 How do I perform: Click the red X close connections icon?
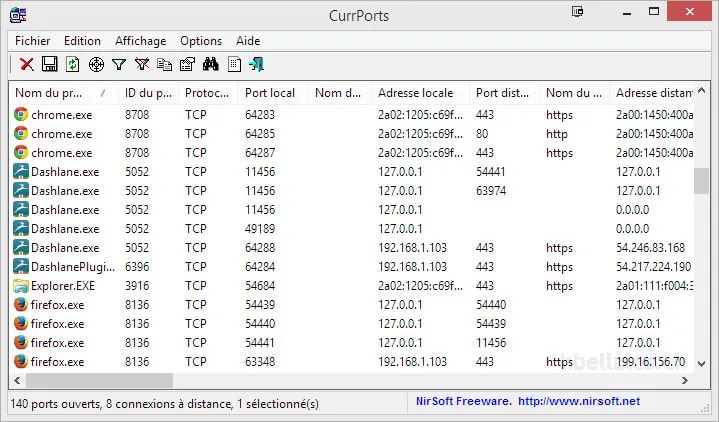tap(27, 64)
